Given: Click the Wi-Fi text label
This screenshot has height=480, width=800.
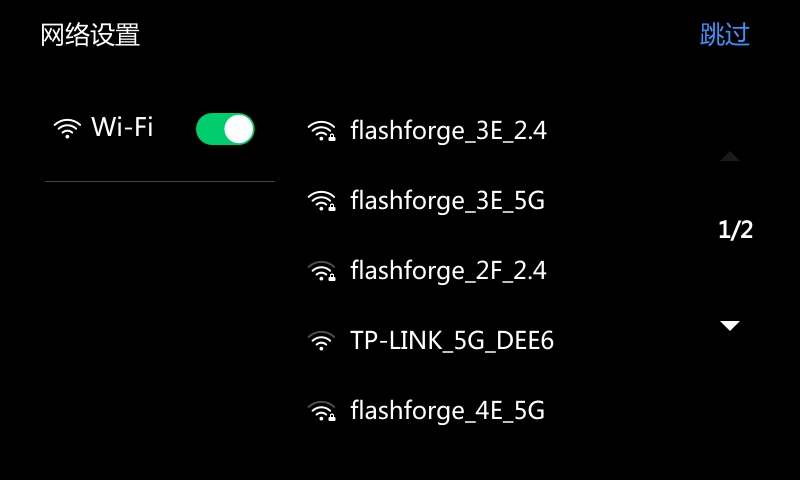Looking at the screenshot, I should [122, 127].
